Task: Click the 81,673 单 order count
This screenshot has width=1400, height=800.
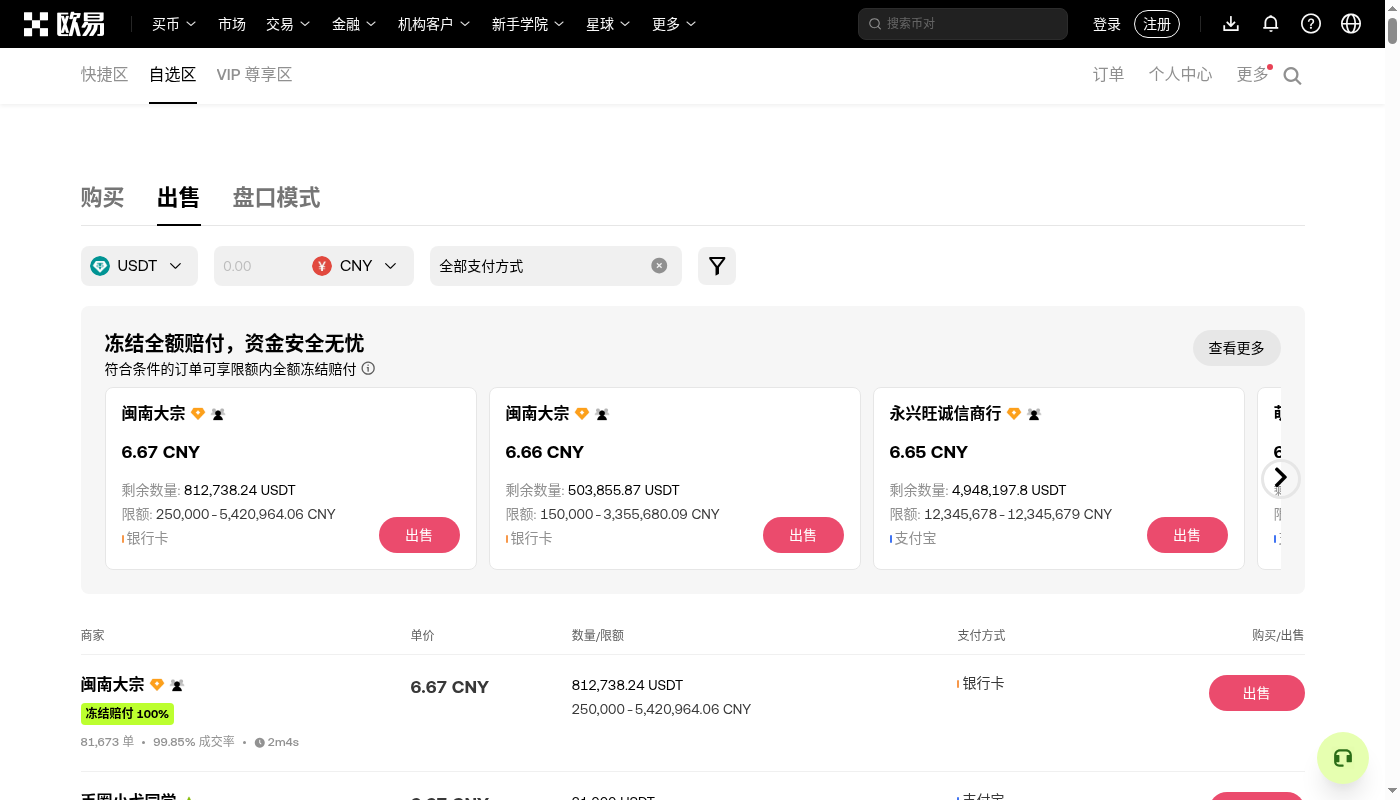Action: point(107,742)
